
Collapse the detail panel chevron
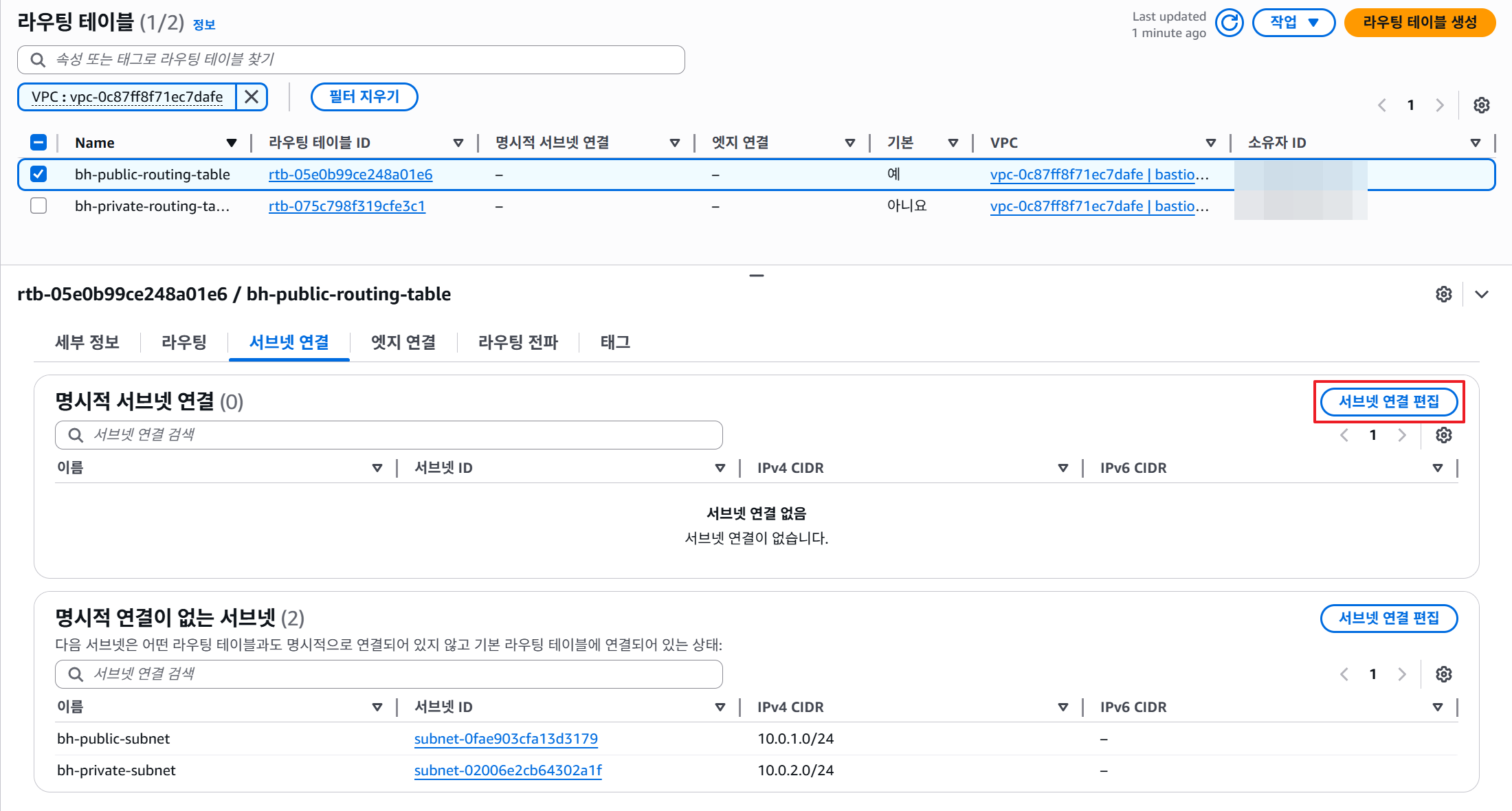click(1482, 294)
